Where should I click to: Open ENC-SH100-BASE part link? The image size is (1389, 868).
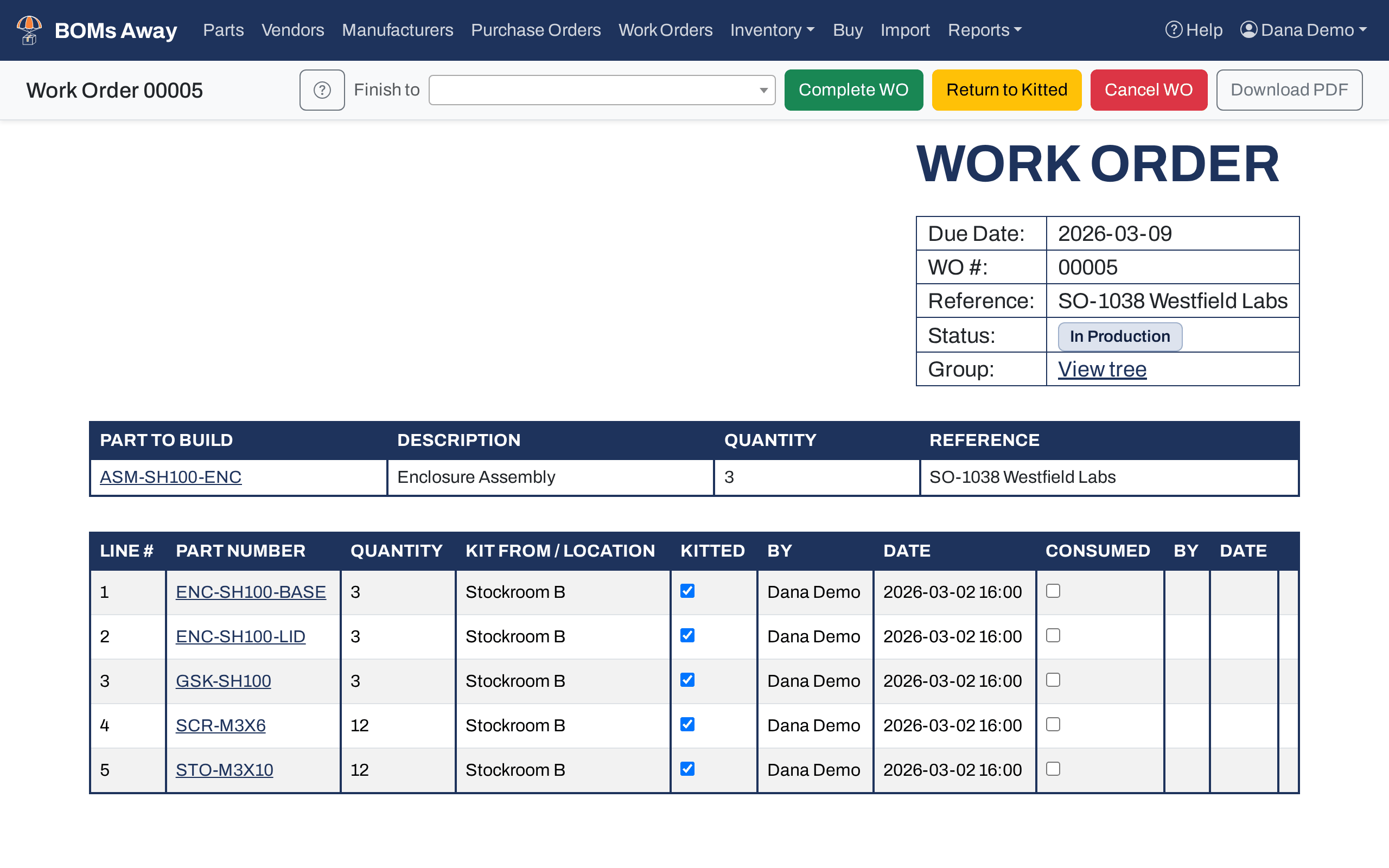point(251,592)
